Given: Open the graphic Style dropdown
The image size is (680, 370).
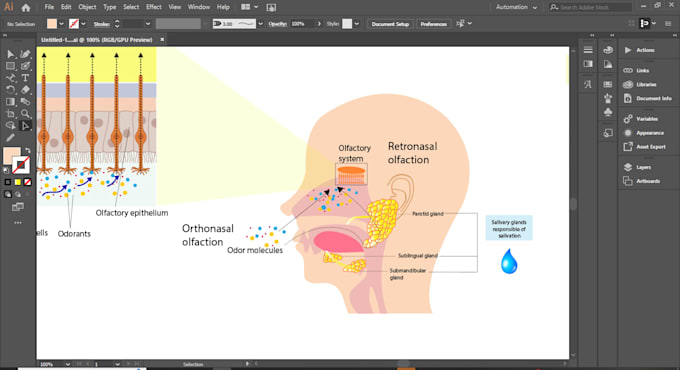Looking at the screenshot, I should click(356, 24).
